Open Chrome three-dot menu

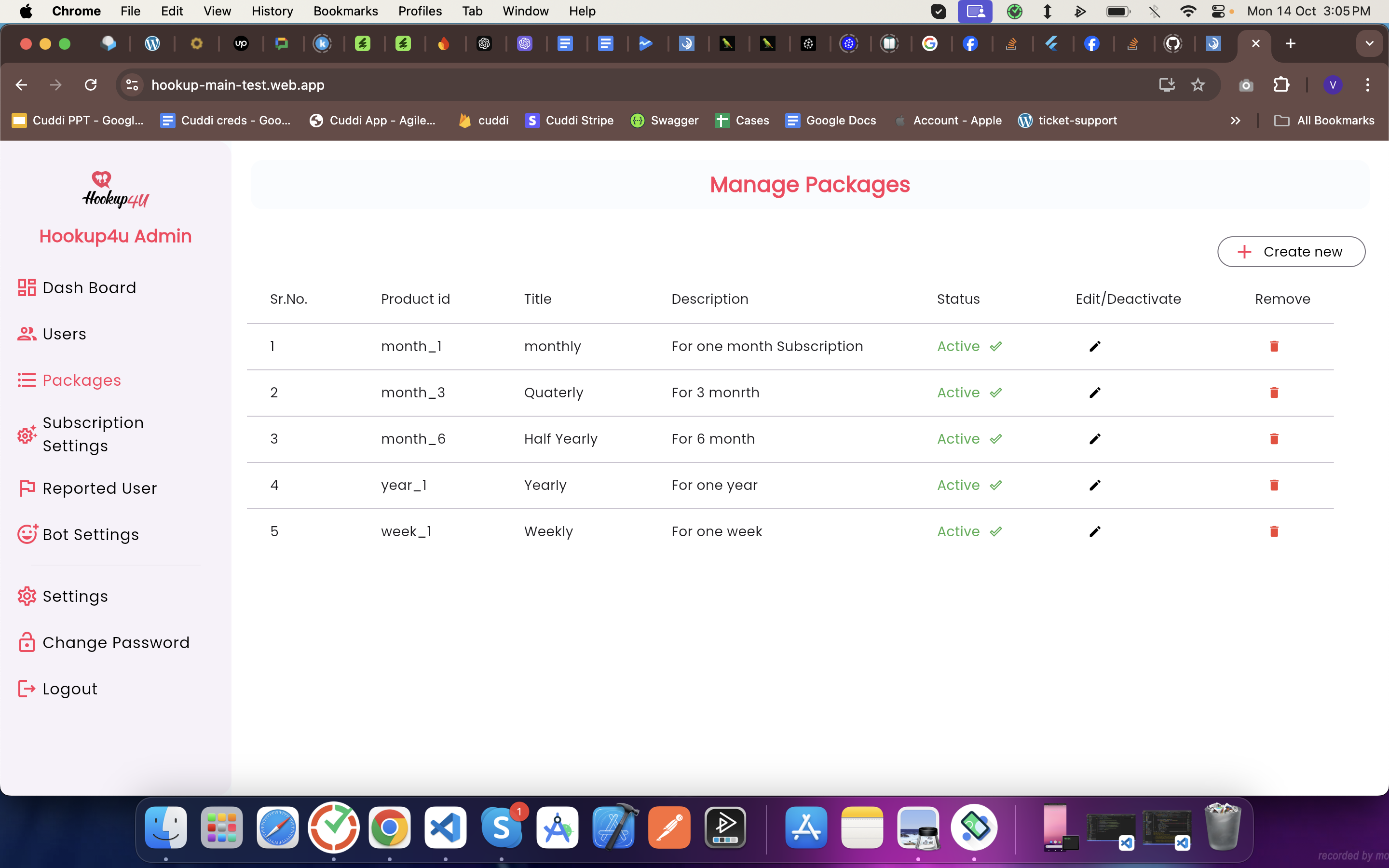(x=1368, y=85)
